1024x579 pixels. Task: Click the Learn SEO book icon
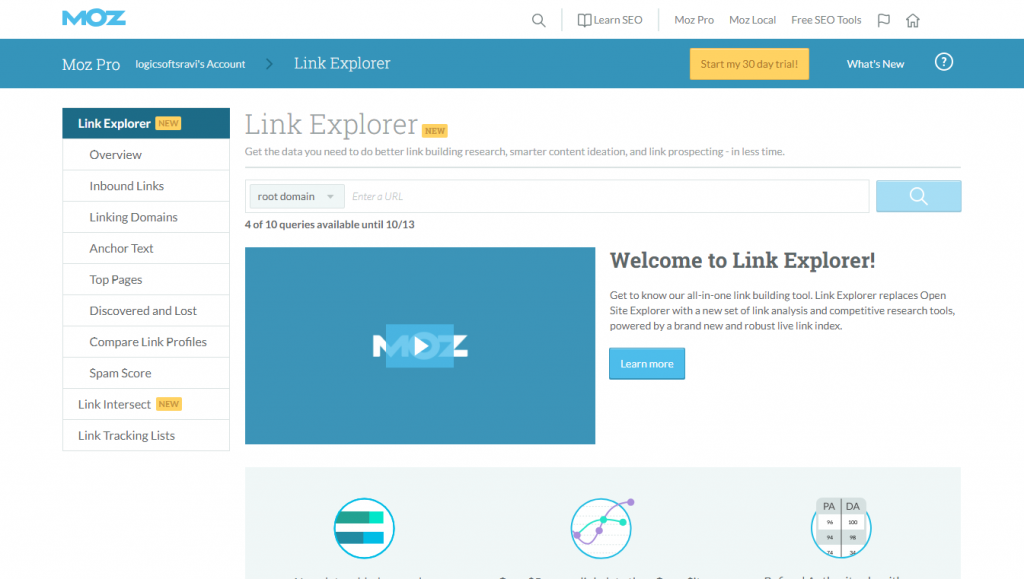pyautogui.click(x=584, y=20)
